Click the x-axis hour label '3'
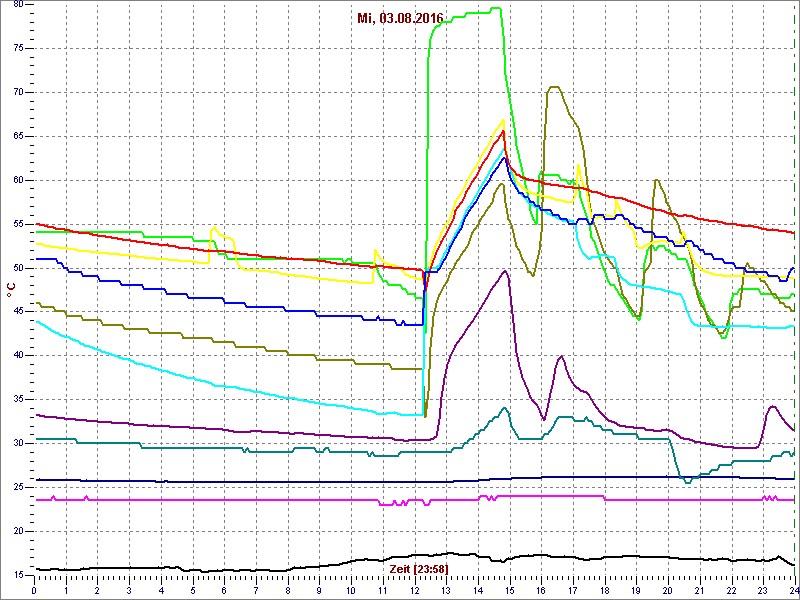This screenshot has width=800, height=600. (129, 590)
